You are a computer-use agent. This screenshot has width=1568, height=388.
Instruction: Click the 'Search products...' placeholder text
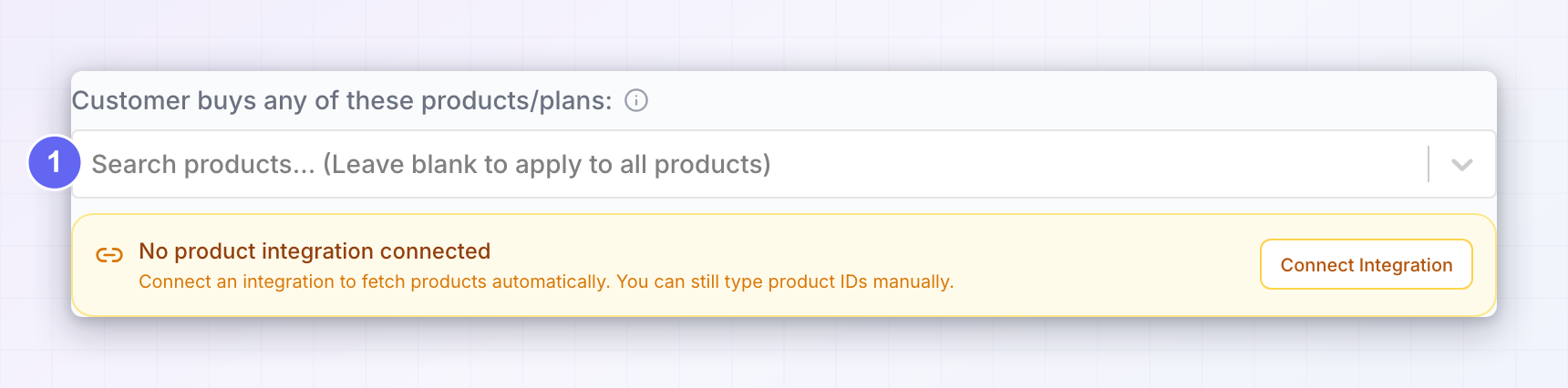click(x=203, y=164)
